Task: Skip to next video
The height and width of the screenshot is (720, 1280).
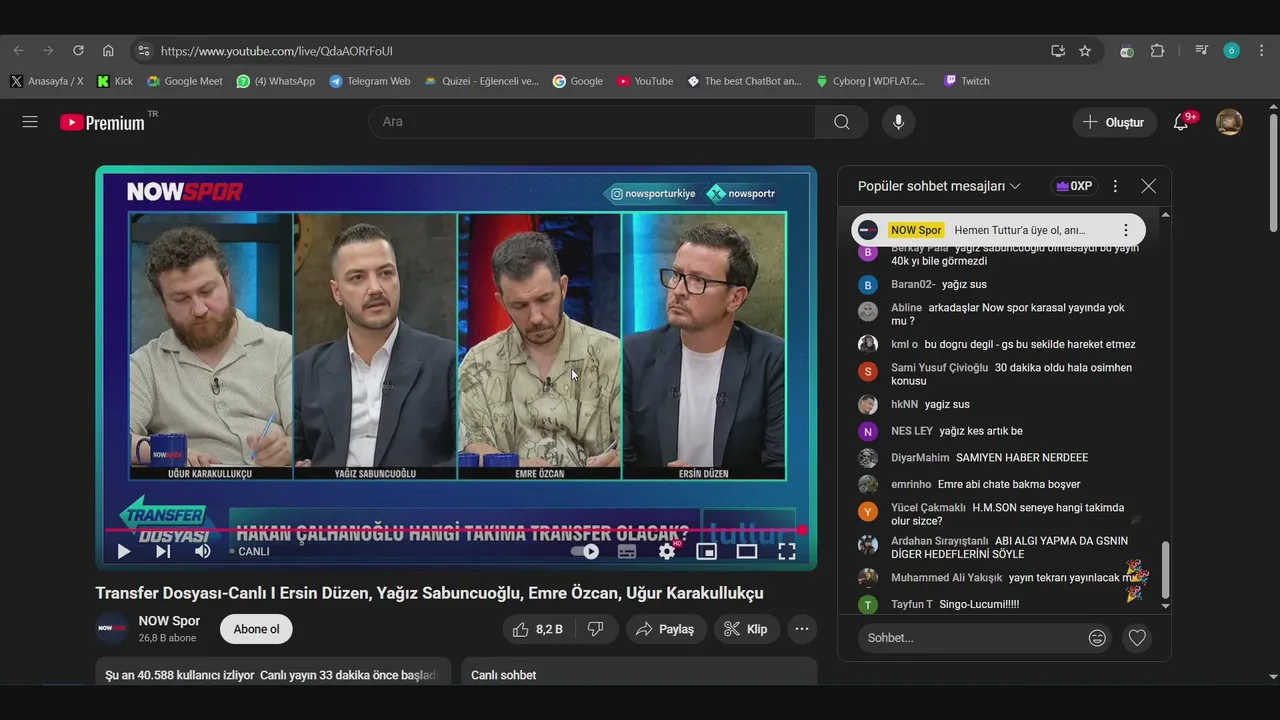Action: (x=163, y=551)
